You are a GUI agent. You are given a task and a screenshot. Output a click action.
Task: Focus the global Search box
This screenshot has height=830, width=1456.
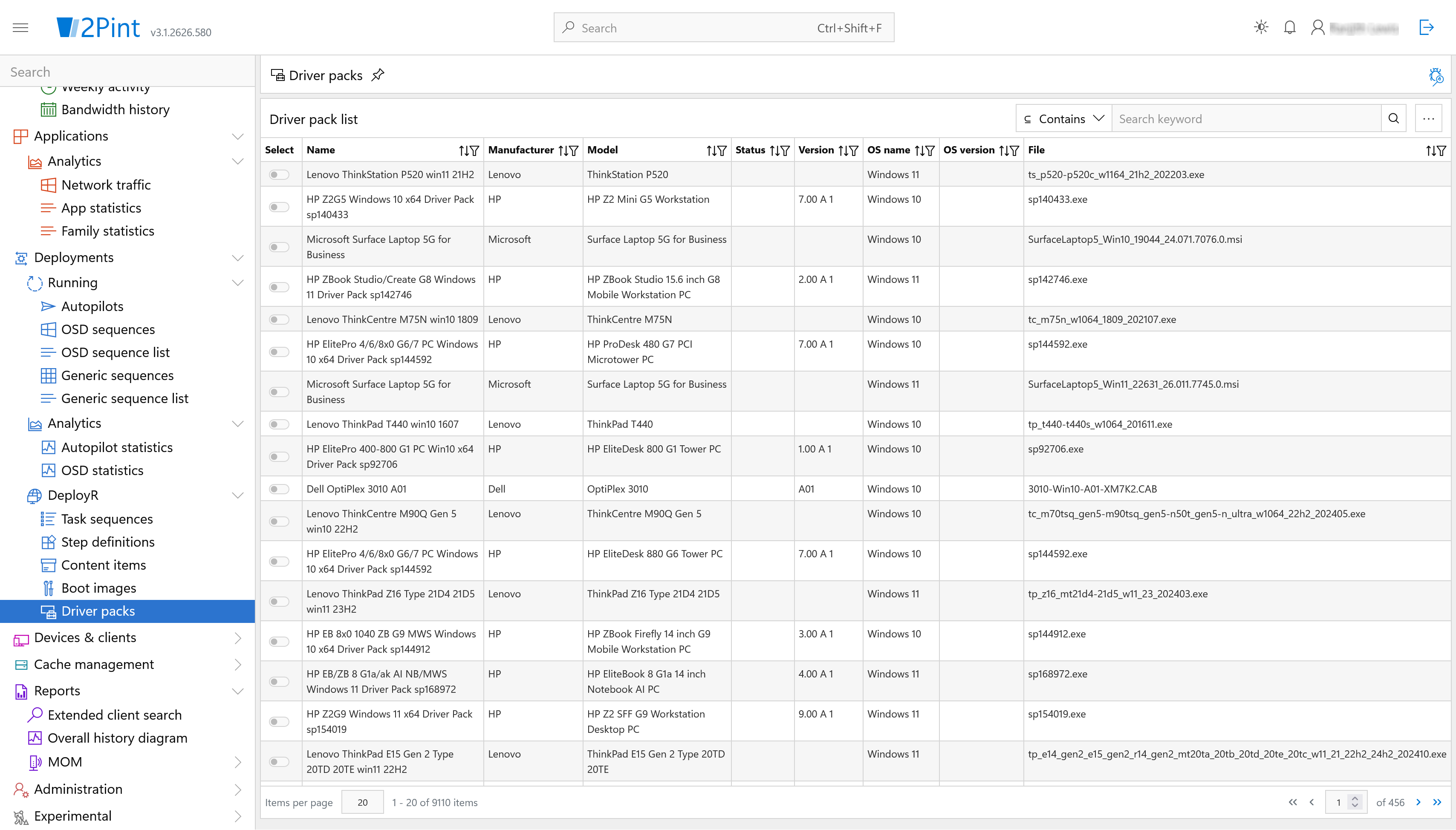click(723, 27)
